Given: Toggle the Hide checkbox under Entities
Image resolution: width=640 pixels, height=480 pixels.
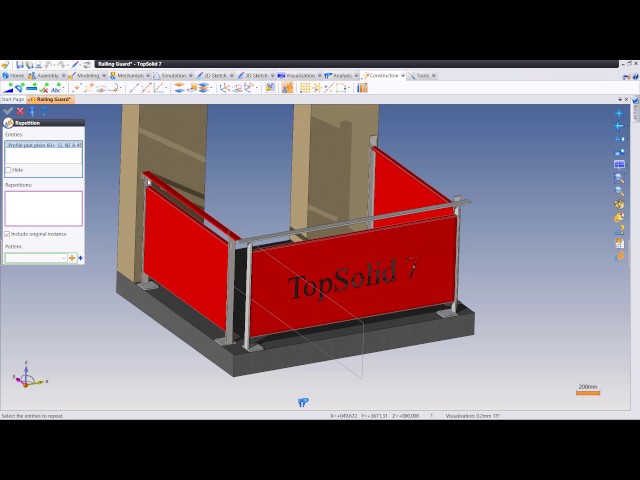Looking at the screenshot, I should 8,170.
